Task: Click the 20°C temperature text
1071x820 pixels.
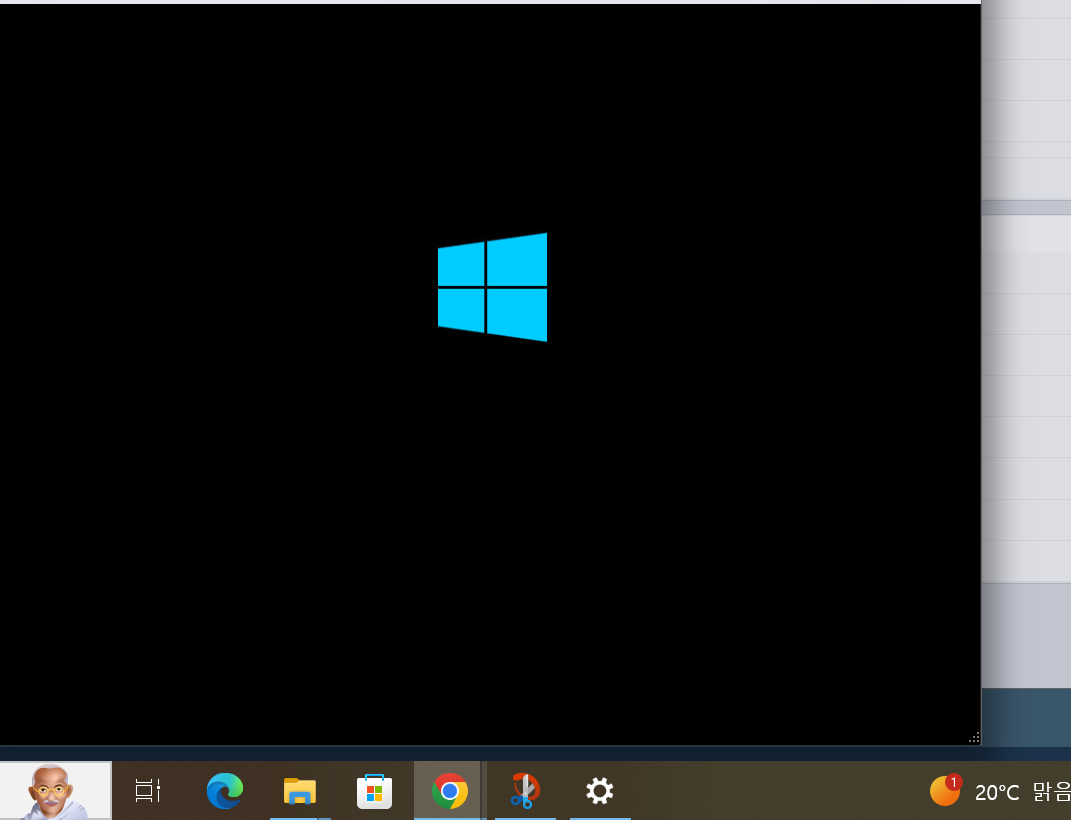Action: pos(997,792)
